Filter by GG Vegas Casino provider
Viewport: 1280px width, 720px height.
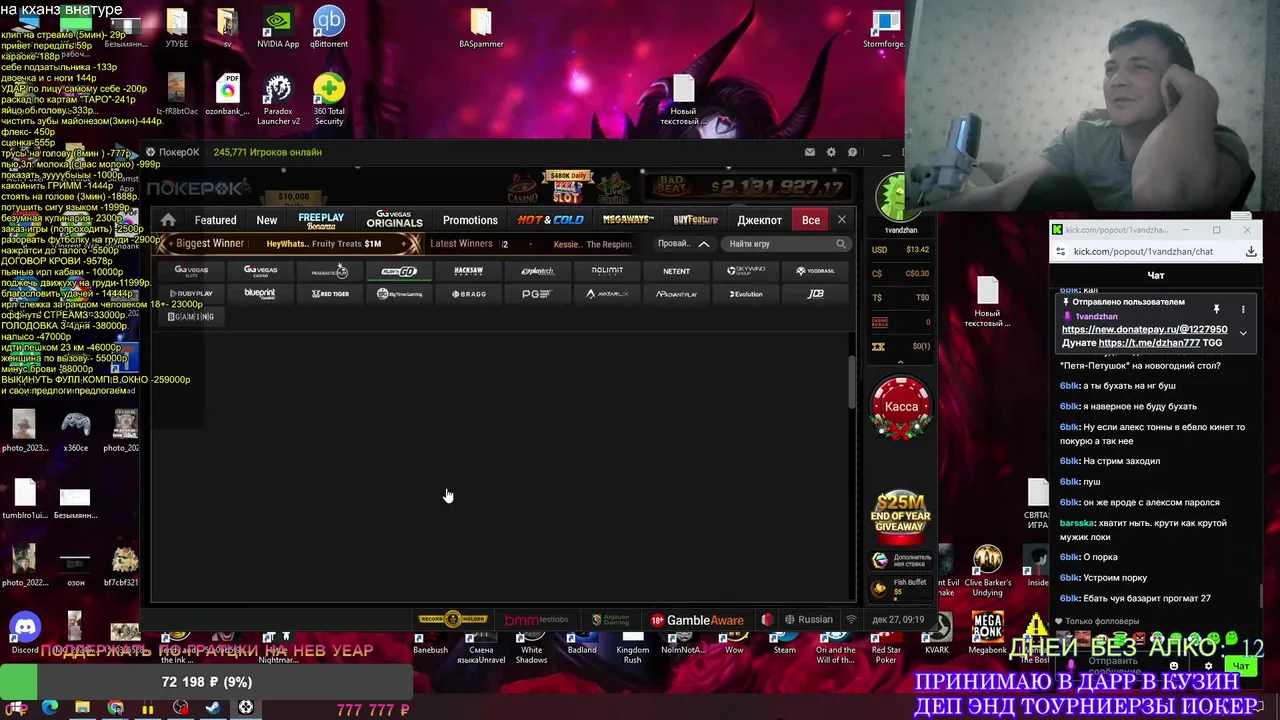[260, 270]
